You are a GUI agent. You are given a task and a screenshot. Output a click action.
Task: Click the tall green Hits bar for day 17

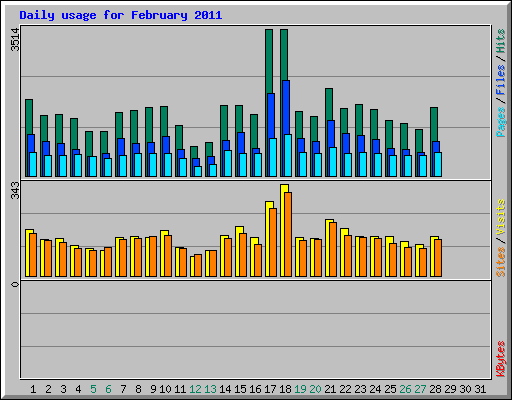click(x=269, y=62)
